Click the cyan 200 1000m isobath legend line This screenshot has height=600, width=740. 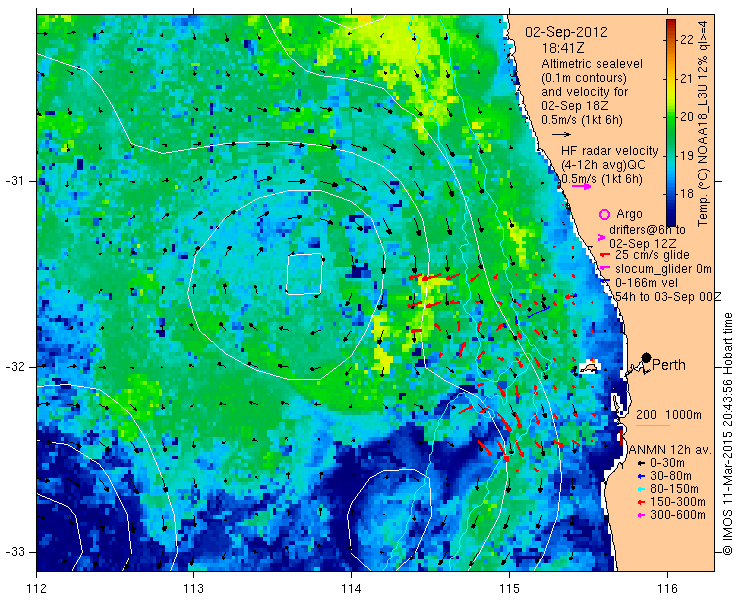tap(653, 426)
